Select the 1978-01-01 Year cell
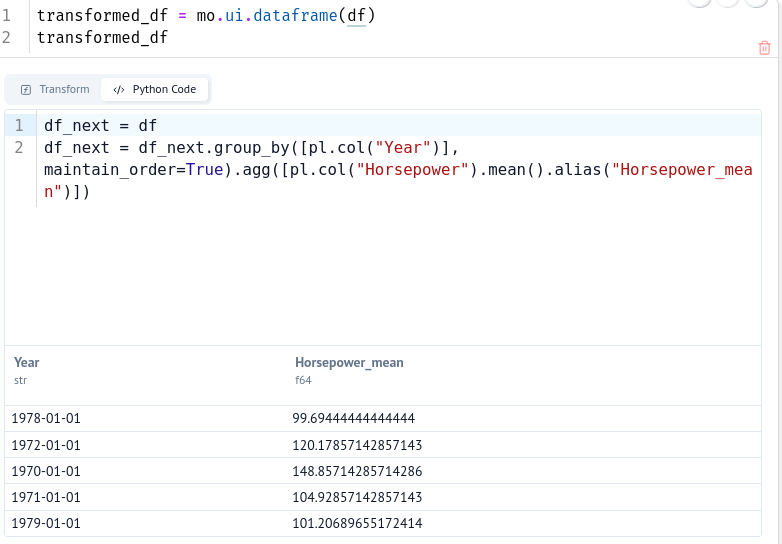This screenshot has height=544, width=782. tap(46, 418)
